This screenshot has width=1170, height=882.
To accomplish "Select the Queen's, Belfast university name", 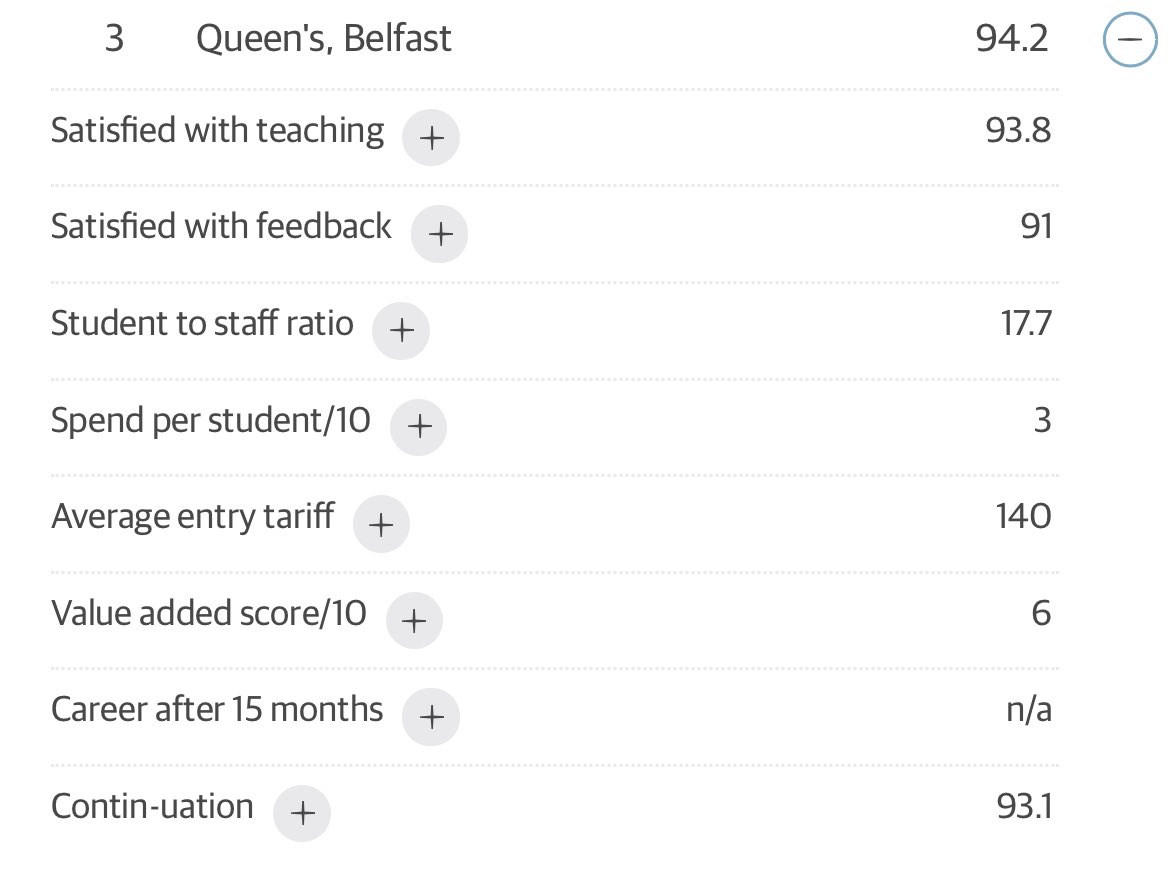I will point(324,39).
